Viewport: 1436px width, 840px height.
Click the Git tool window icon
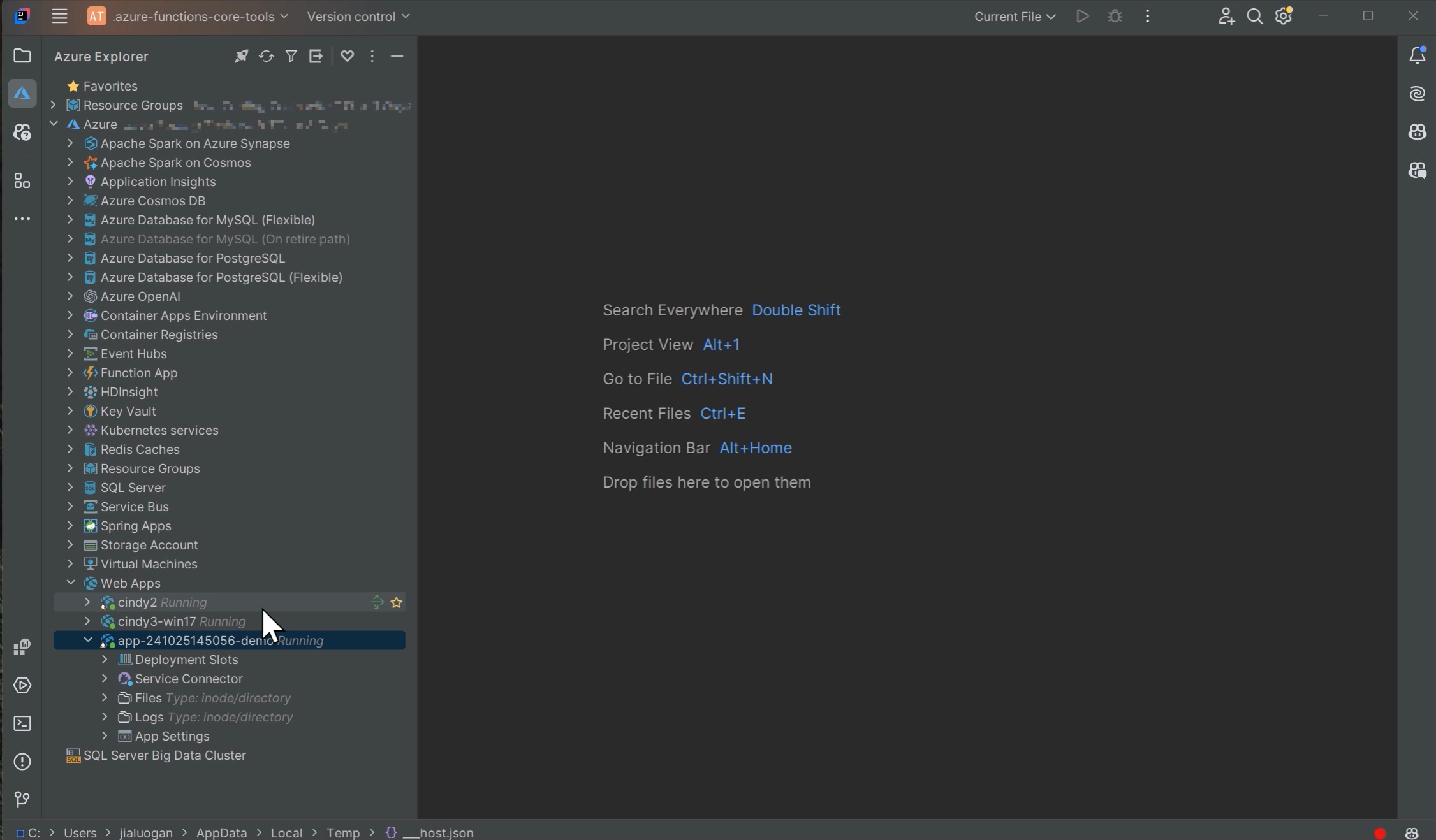pos(22,799)
